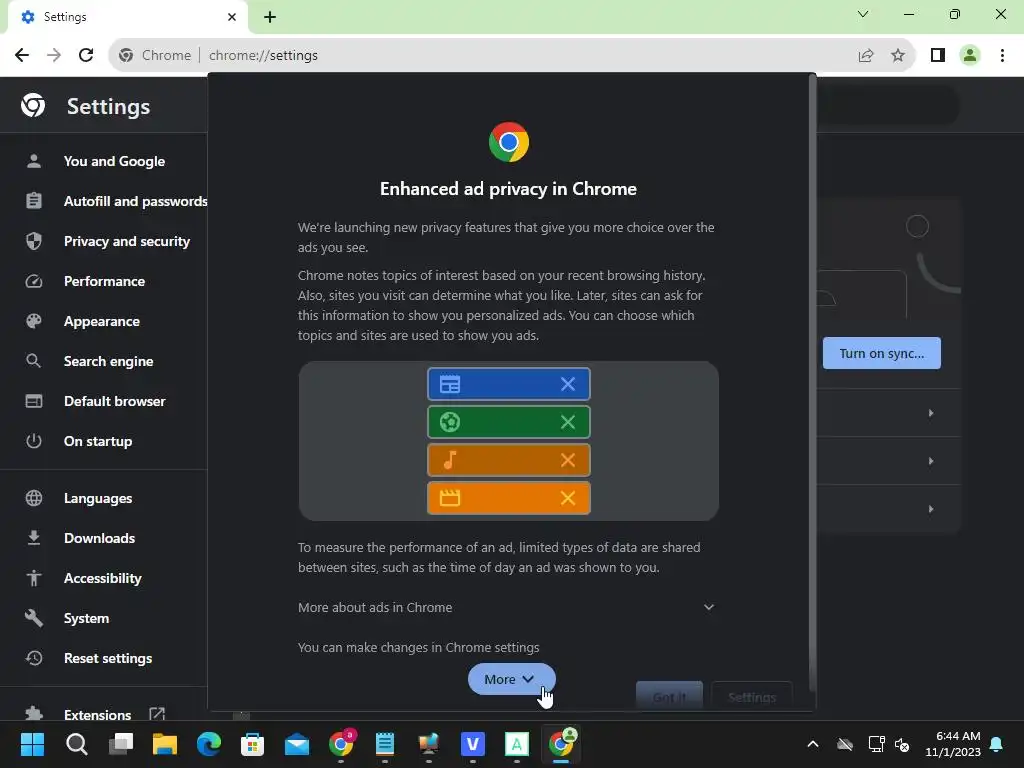Open the tab search chevron
1024x768 pixels.
863,14
